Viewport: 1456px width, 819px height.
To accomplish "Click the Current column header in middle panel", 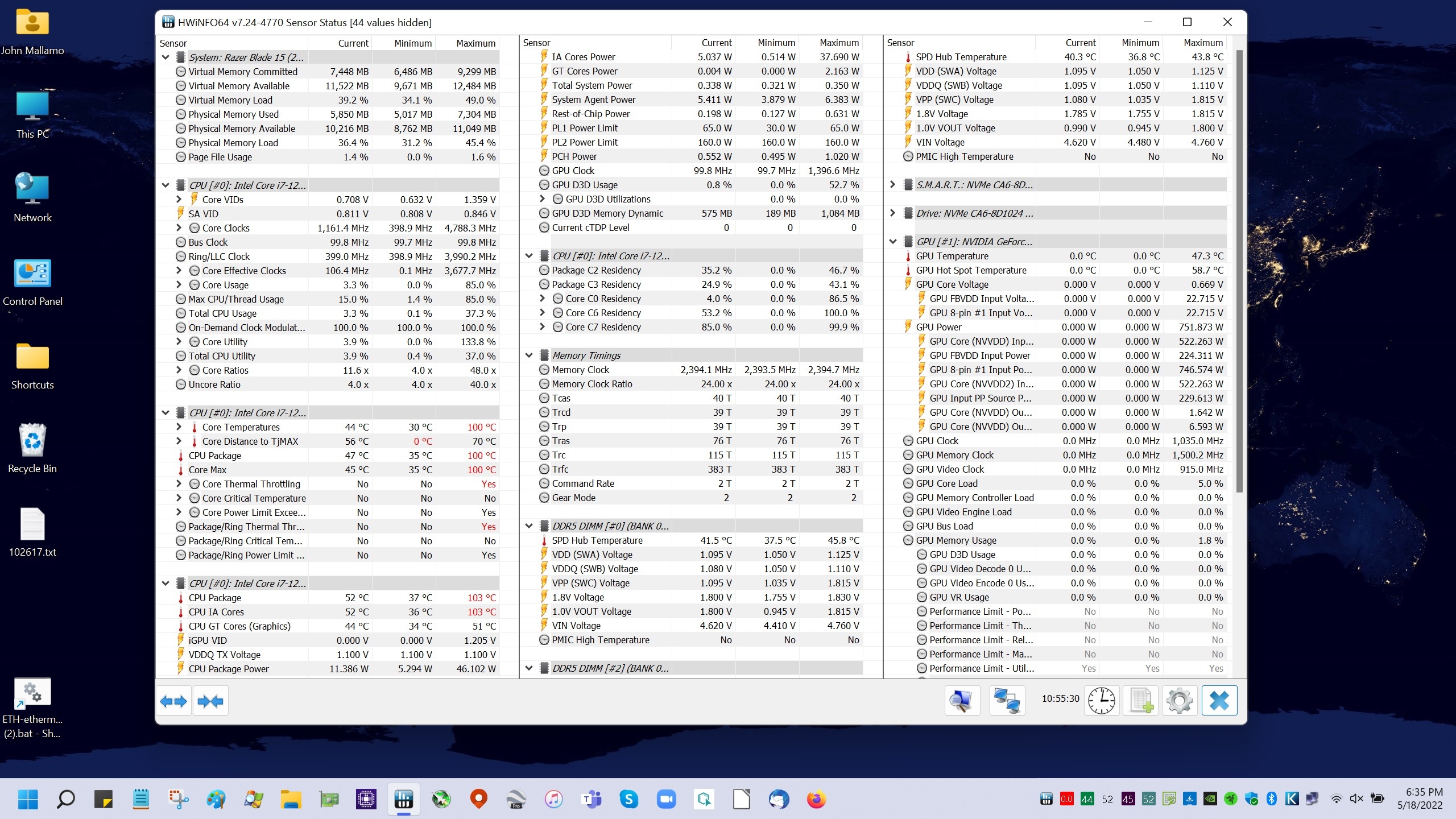I will 703,43.
